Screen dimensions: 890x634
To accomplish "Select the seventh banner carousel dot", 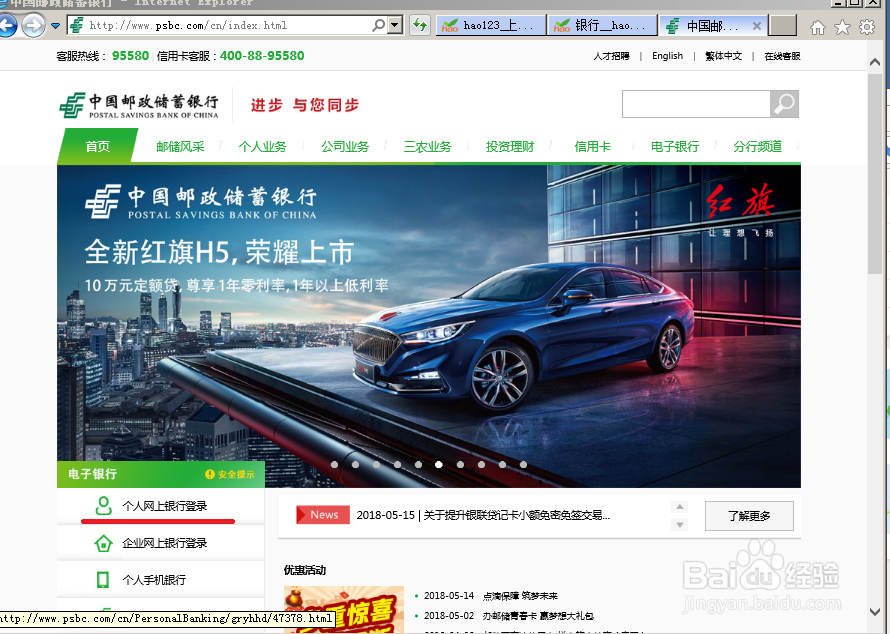I will (x=460, y=464).
